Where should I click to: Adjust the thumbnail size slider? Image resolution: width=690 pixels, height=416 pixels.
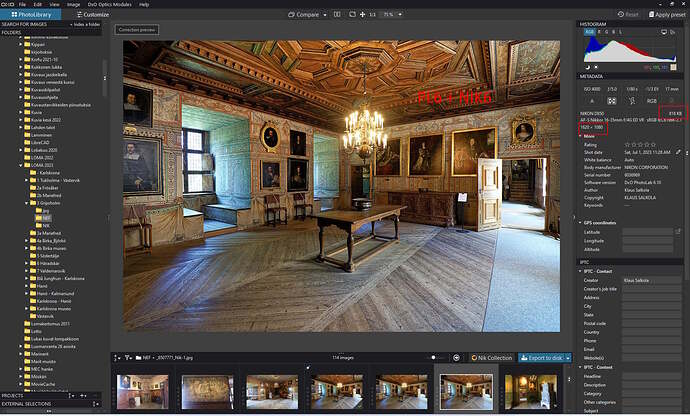433,357
